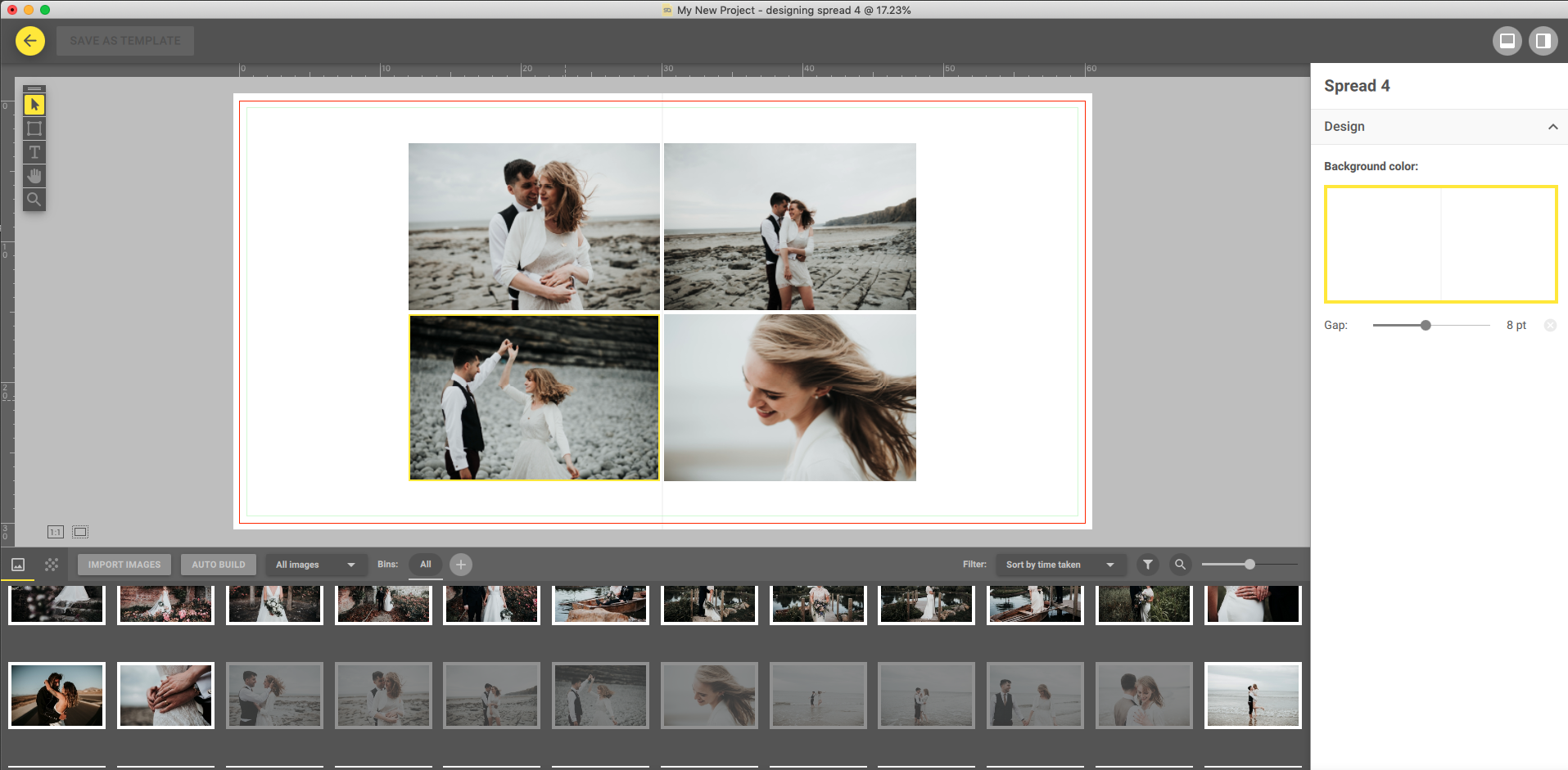Select the top-left couple embracing photo on spread

point(534,227)
